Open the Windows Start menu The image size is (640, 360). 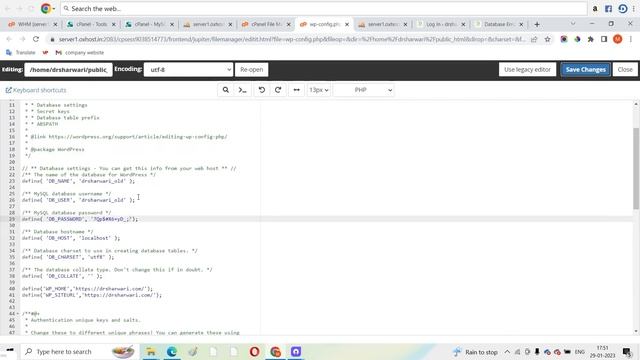tap(9, 351)
